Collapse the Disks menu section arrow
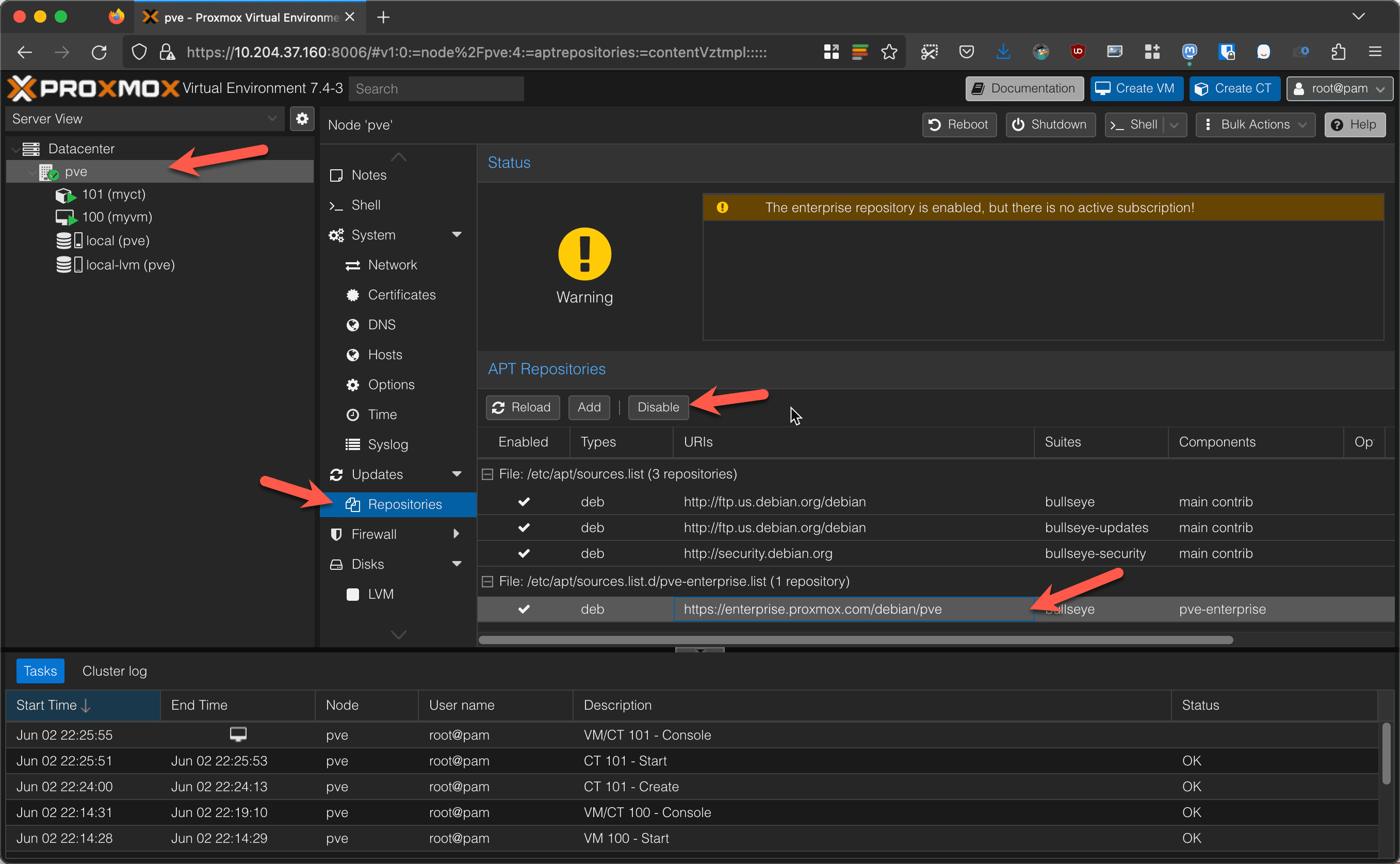The image size is (1400, 864). coord(457,564)
